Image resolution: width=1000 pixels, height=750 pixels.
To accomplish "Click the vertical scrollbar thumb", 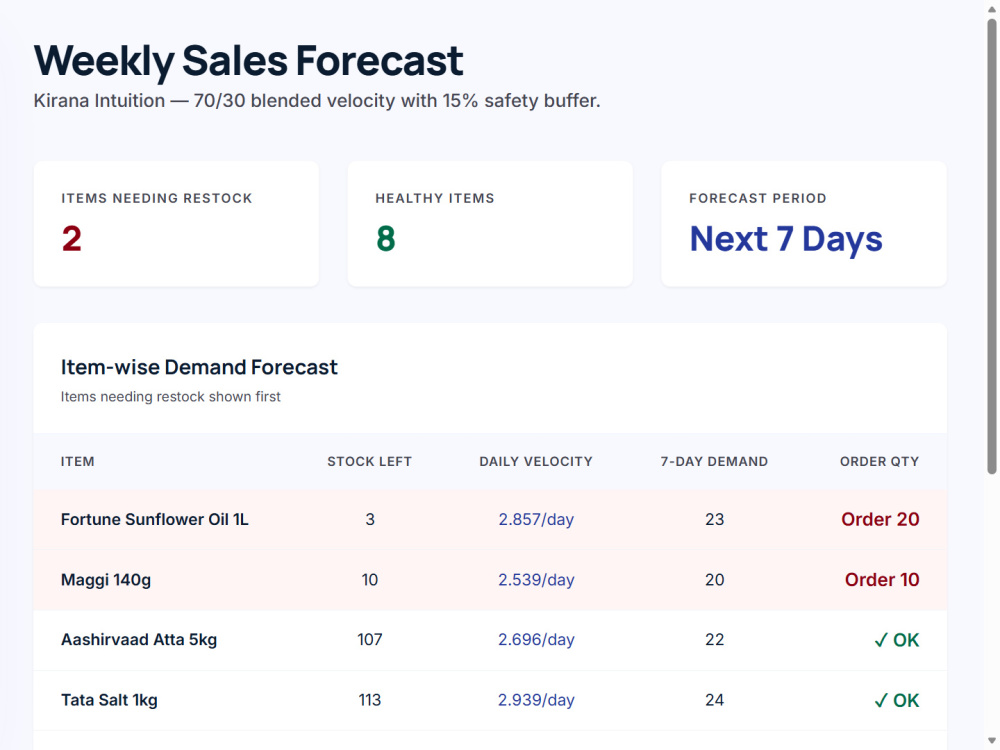I will 992,246.
